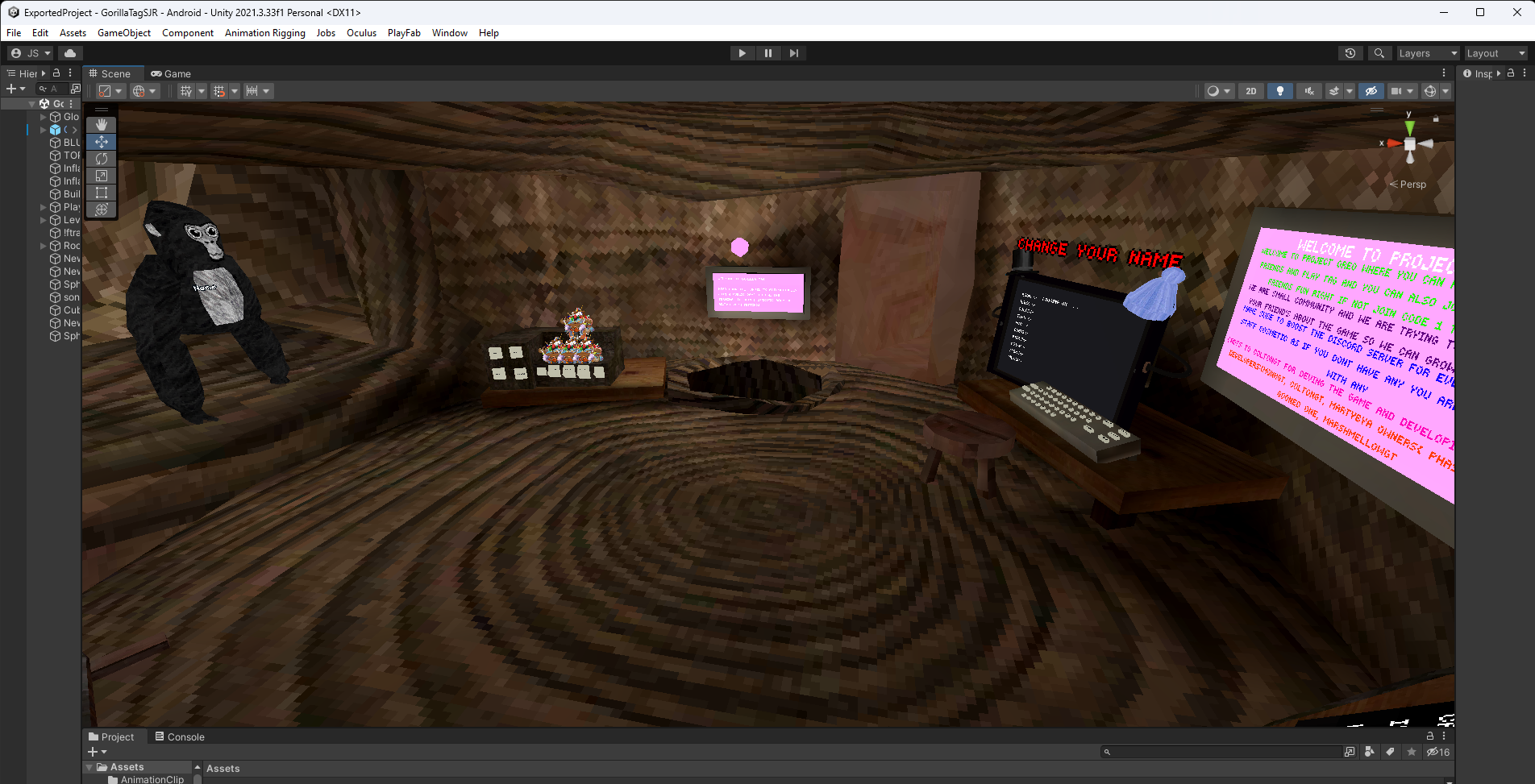
Task: Click the Project search by type icon
Action: coord(1370,752)
